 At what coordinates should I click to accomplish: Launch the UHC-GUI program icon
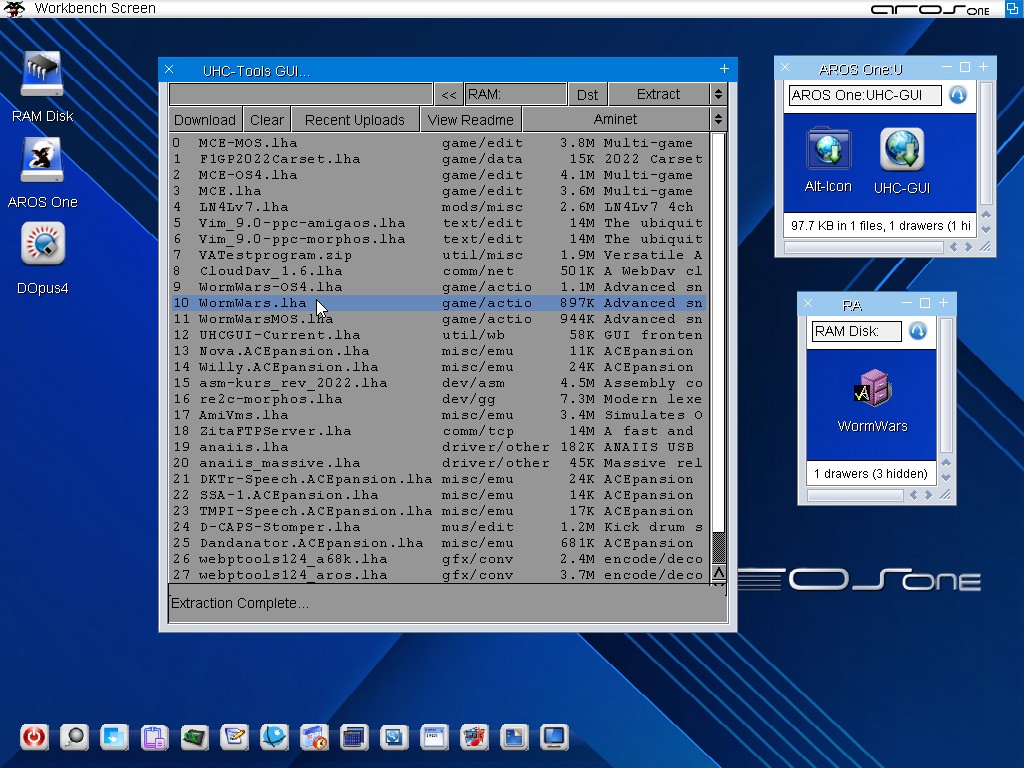tap(901, 150)
